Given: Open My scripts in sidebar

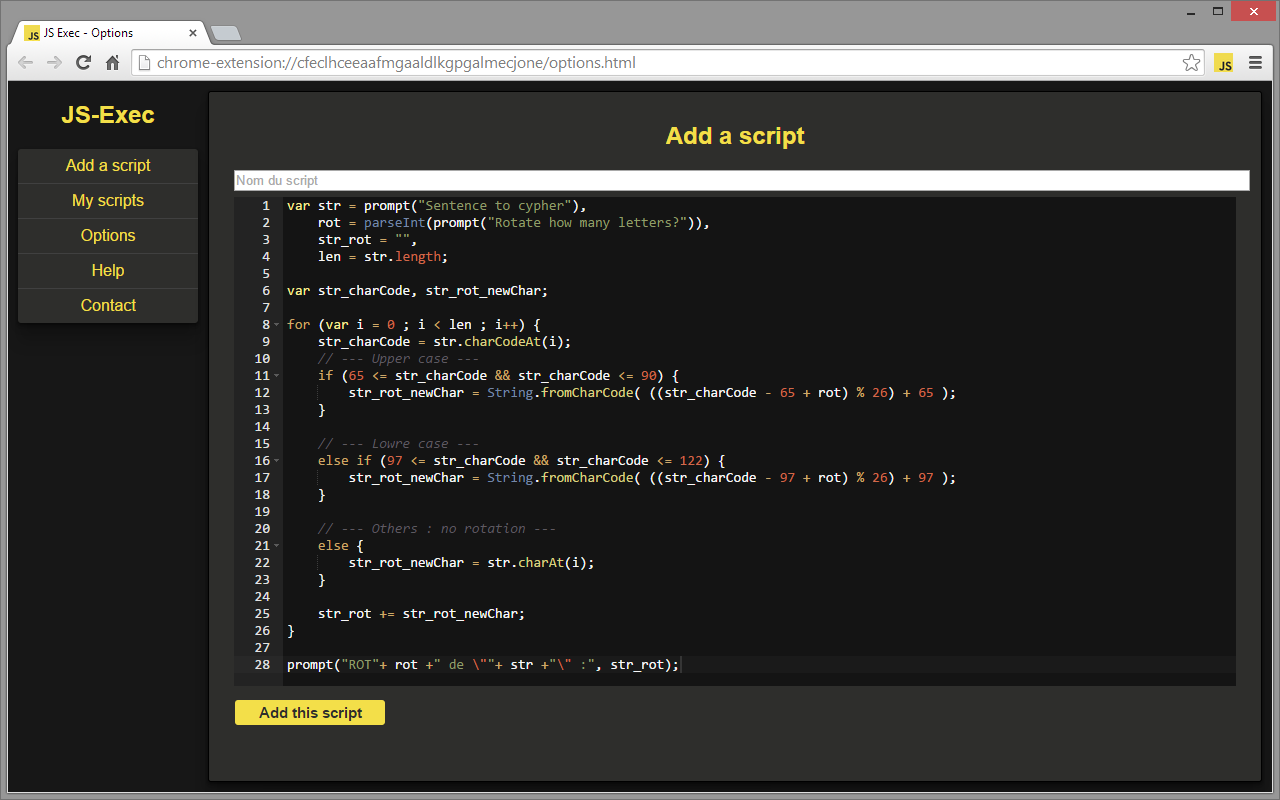Looking at the screenshot, I should tap(108, 201).
